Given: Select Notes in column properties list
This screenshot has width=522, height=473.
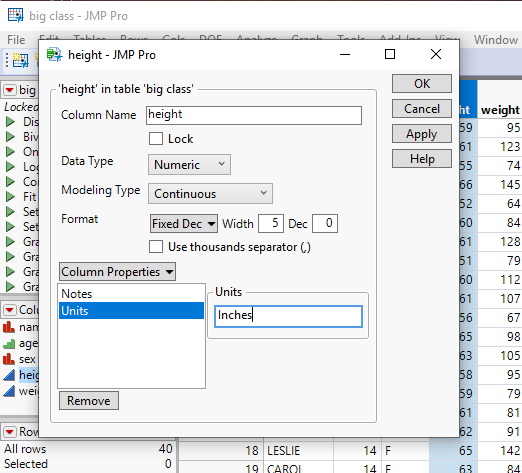Looking at the screenshot, I should point(131,294).
